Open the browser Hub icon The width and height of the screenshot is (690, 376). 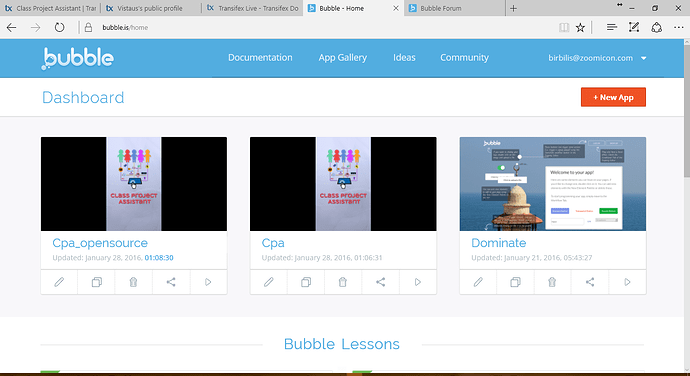click(x=611, y=27)
